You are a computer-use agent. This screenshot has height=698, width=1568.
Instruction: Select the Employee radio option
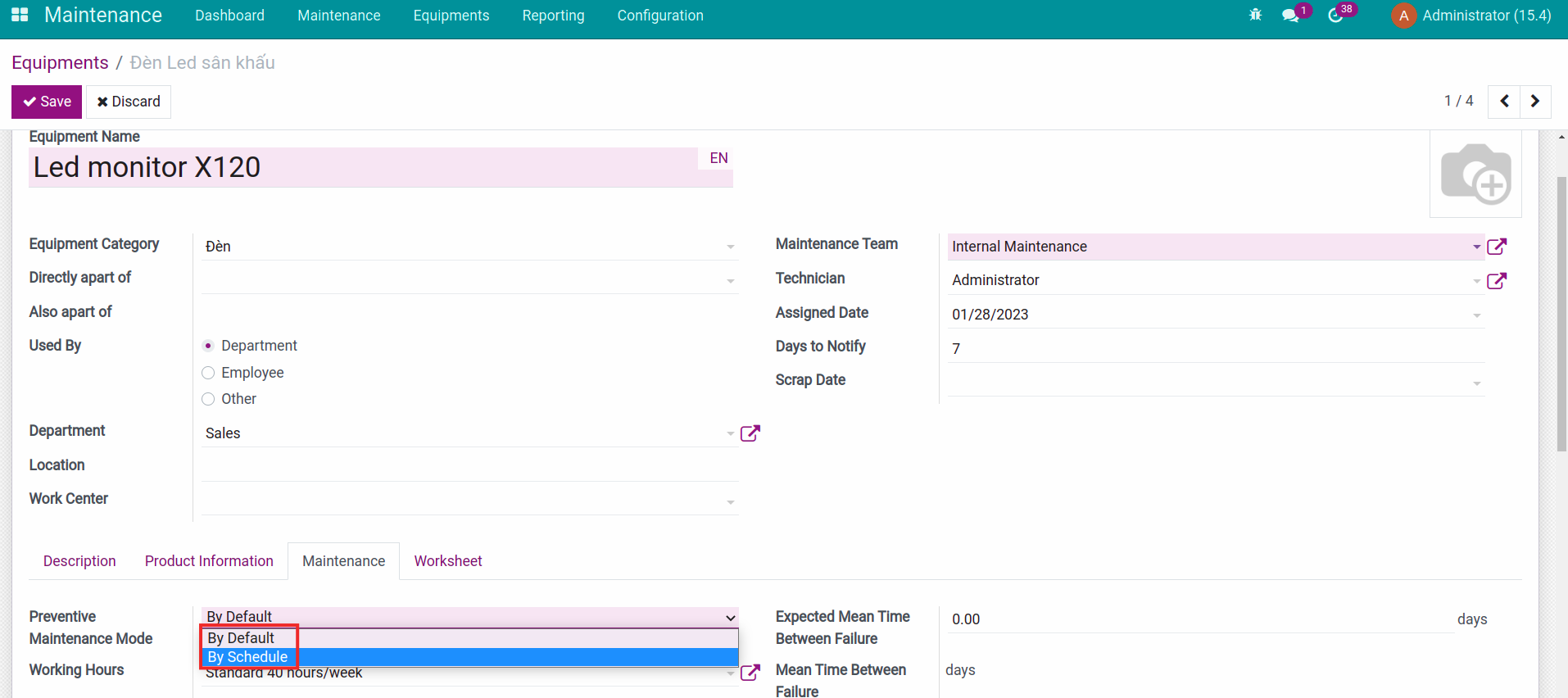[208, 373]
